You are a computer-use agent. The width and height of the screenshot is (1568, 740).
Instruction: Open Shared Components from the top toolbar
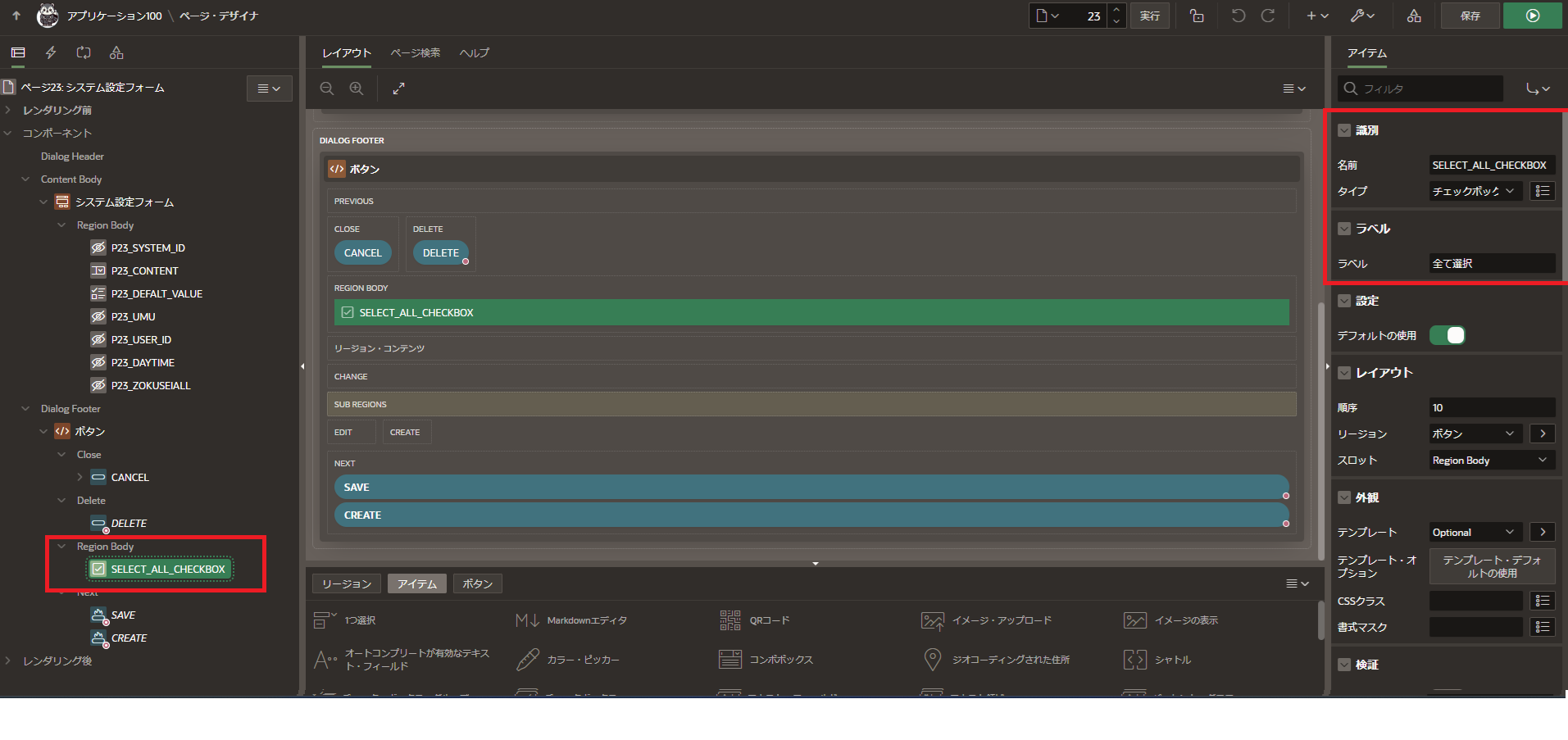pos(1414,16)
